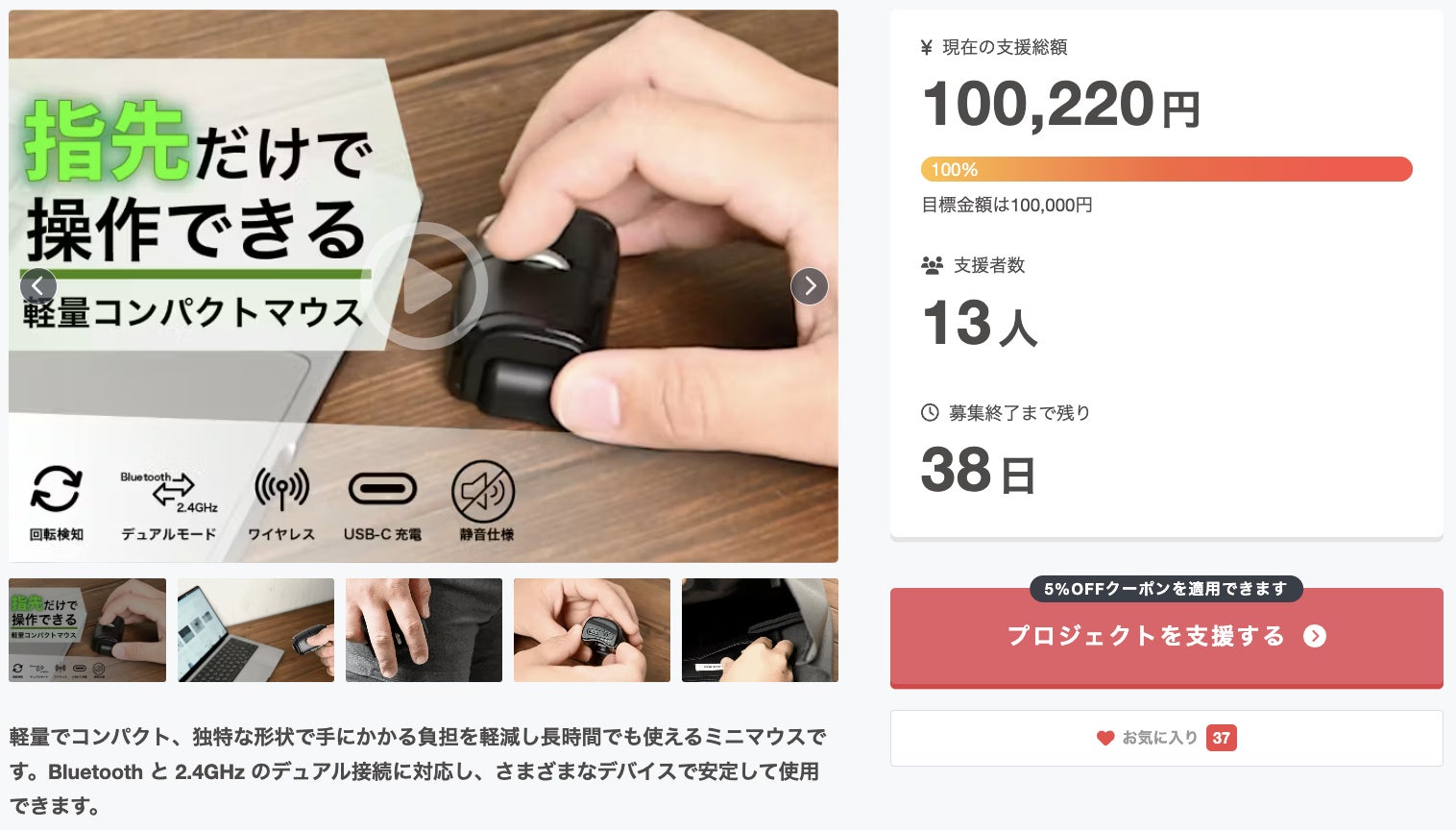The height and width of the screenshot is (830, 1456).
Task: Play the product video
Action: pos(424,286)
